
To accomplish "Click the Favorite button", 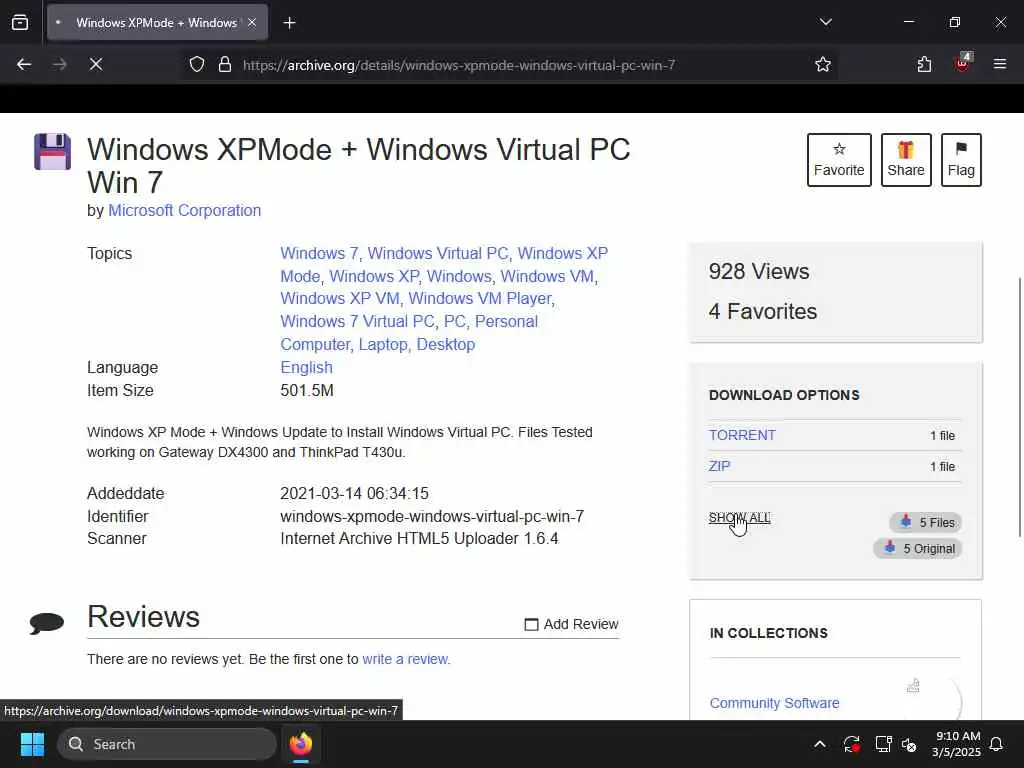I will [x=839, y=160].
